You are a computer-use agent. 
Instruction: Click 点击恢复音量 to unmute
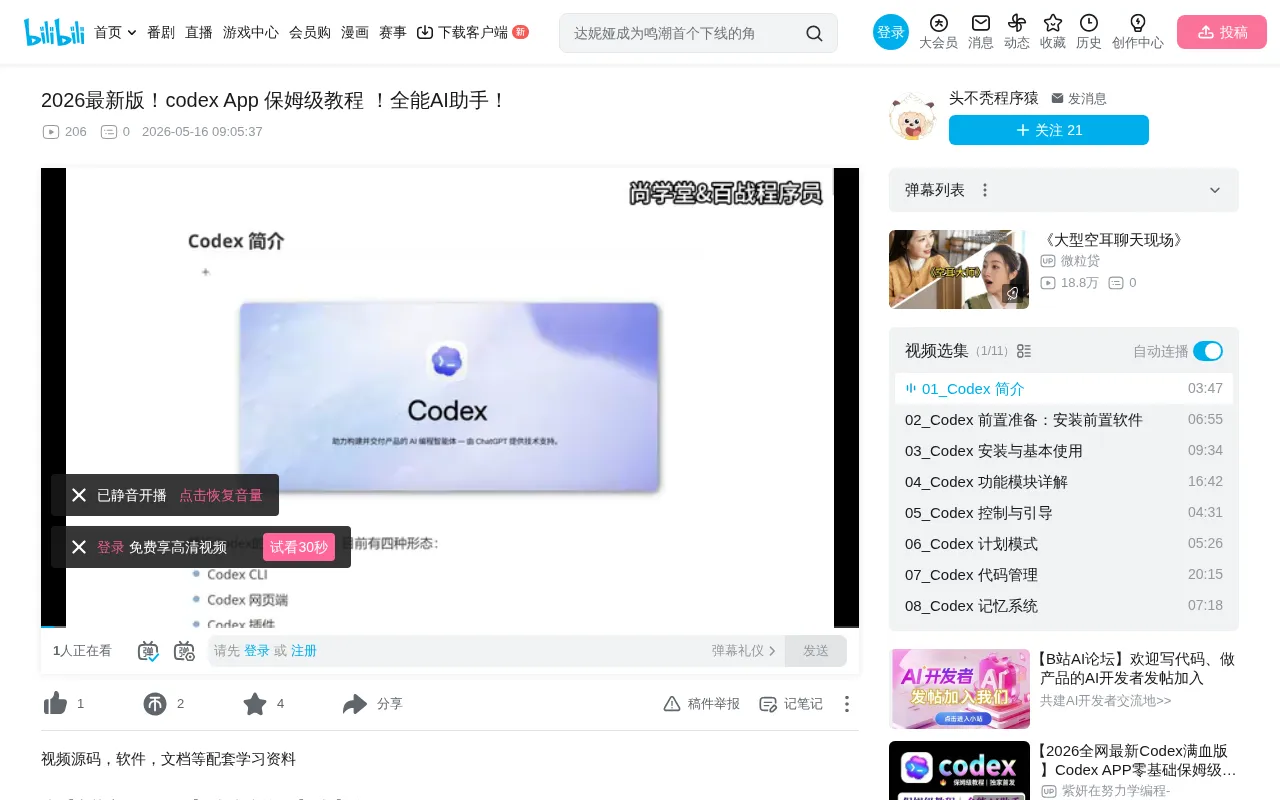pyautogui.click(x=221, y=495)
